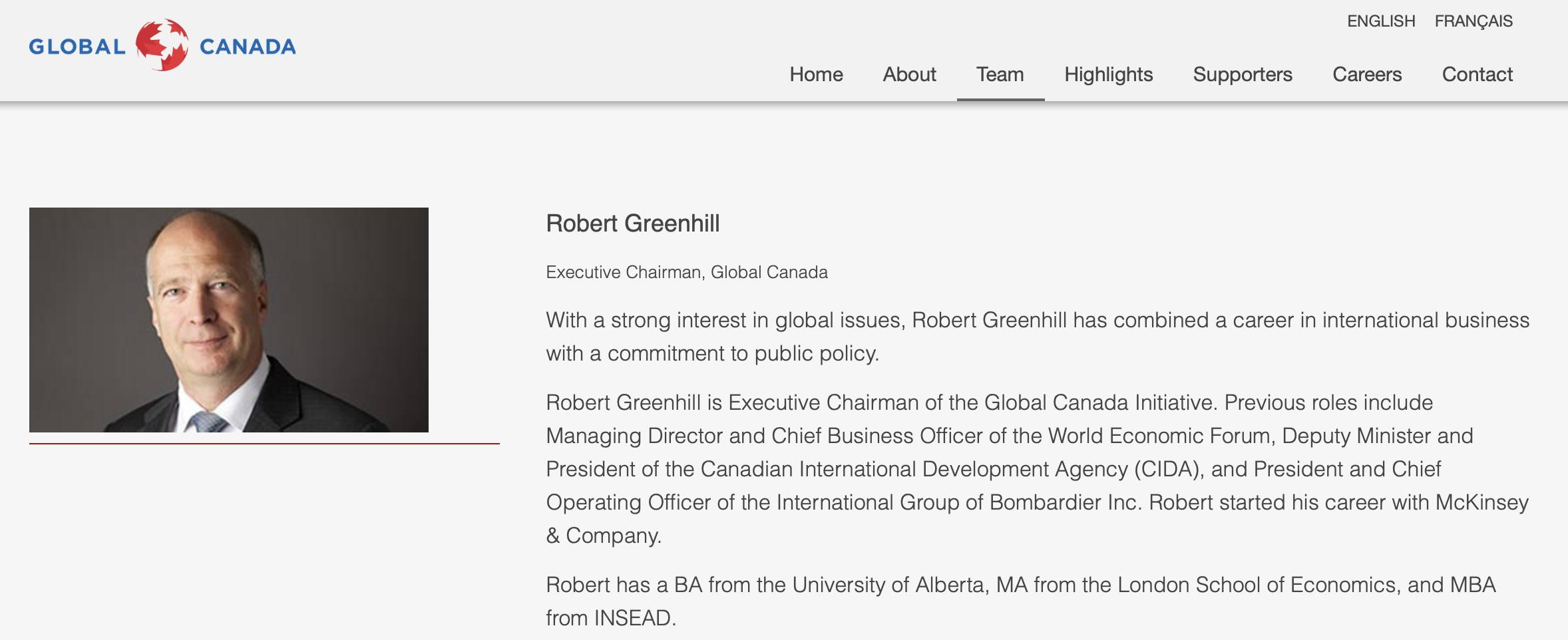Viewport: 1568px width, 640px height.
Task: Select the active Team tab
Action: point(1000,74)
